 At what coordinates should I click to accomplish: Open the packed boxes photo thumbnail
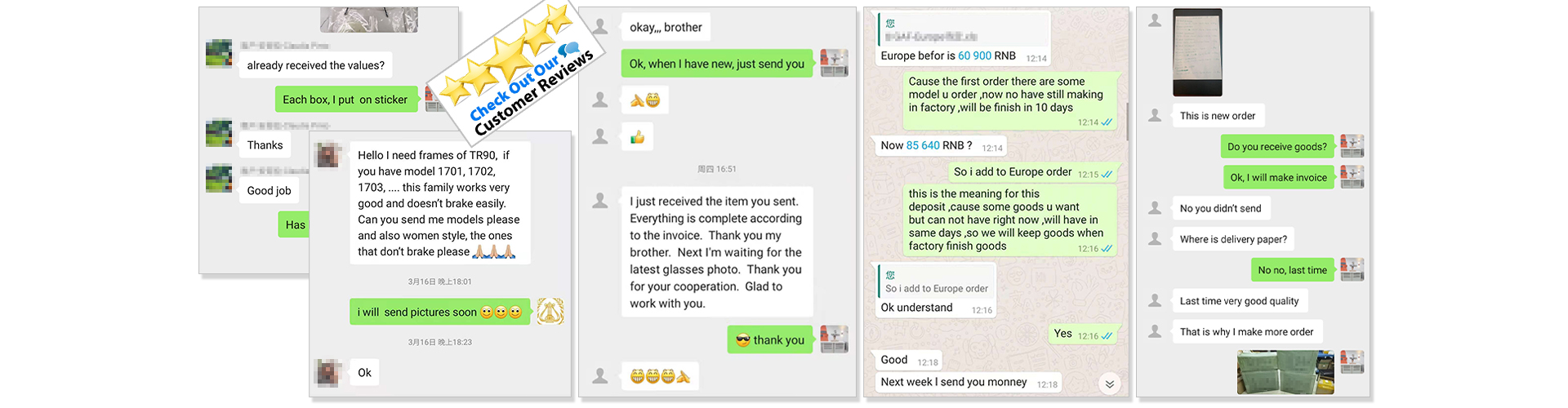(x=1285, y=372)
